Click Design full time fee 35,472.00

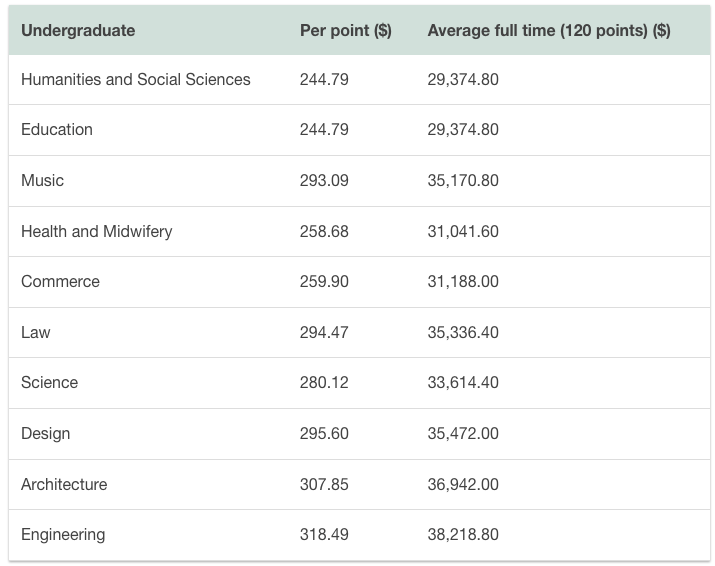(463, 433)
